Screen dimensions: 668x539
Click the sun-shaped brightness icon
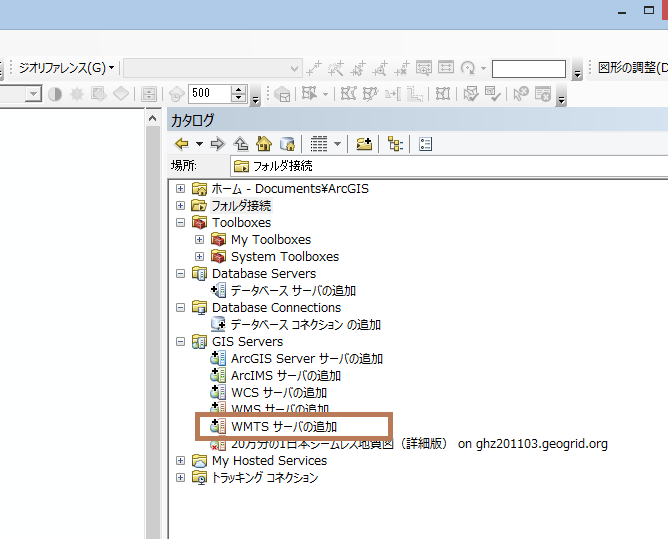tap(77, 94)
